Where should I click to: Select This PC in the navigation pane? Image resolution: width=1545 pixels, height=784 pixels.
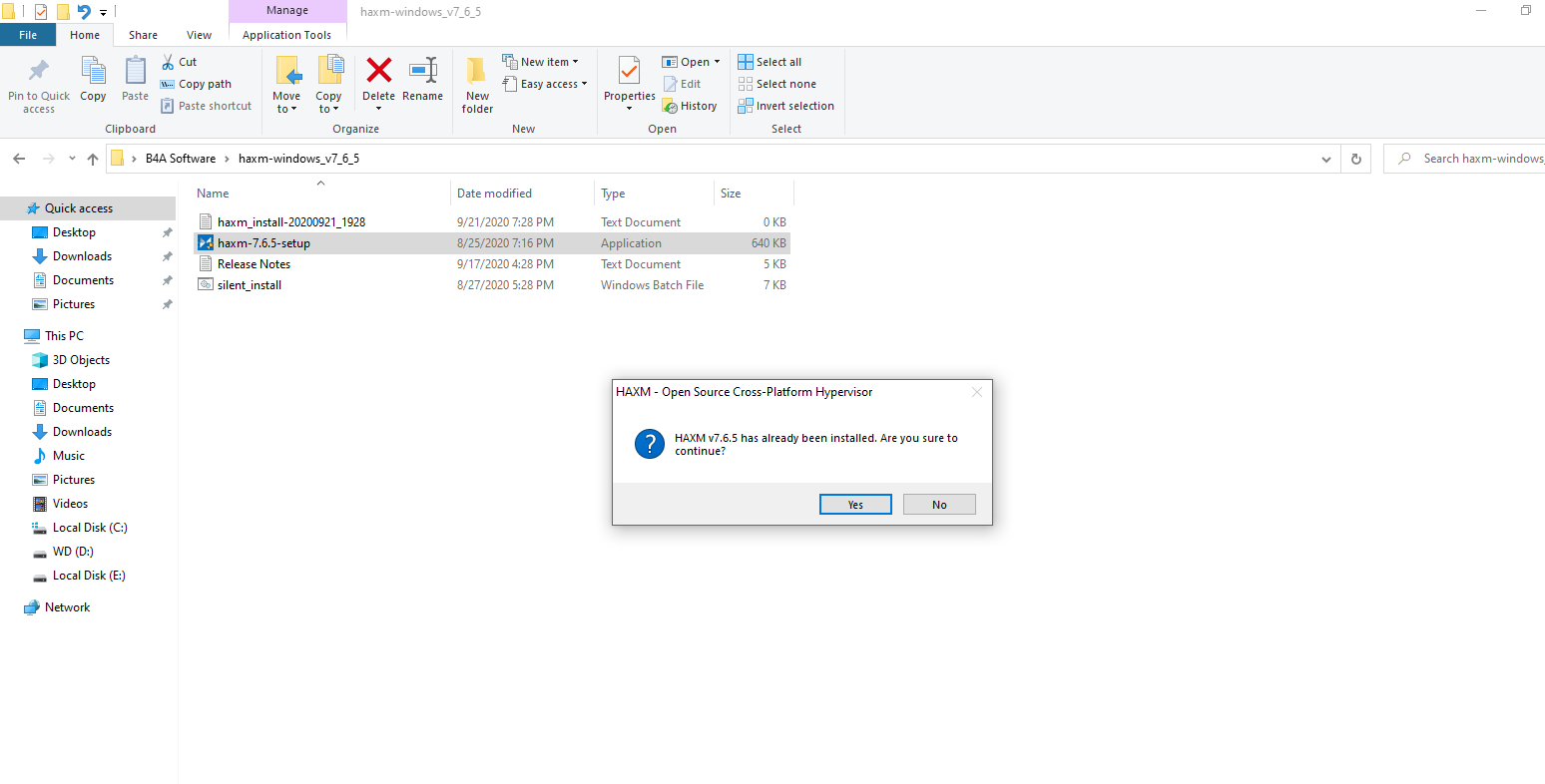(x=64, y=336)
